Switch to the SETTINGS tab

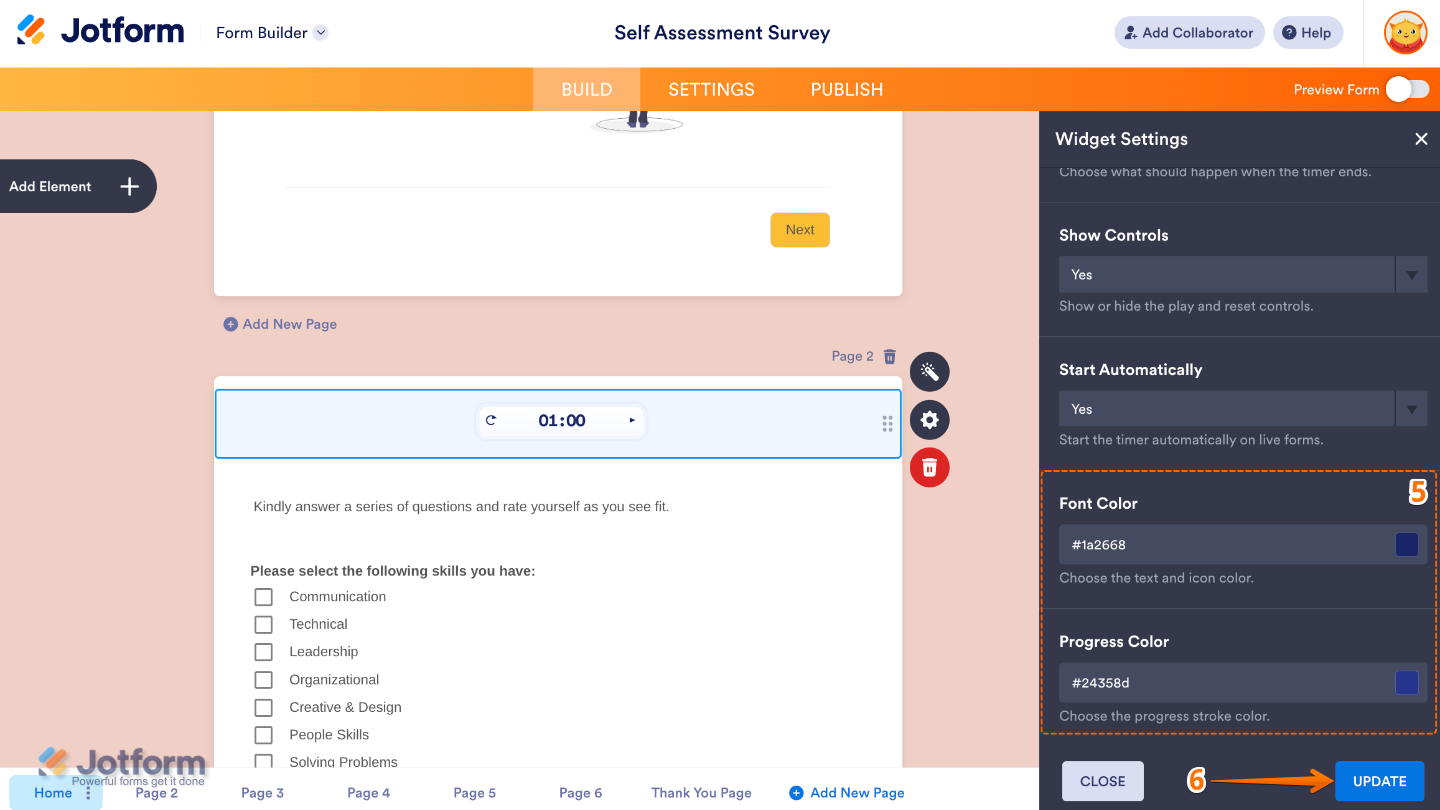(x=711, y=89)
